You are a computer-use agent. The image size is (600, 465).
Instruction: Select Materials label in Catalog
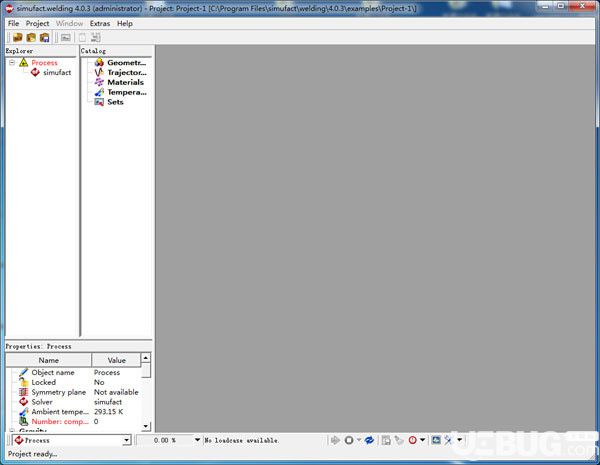tap(126, 82)
